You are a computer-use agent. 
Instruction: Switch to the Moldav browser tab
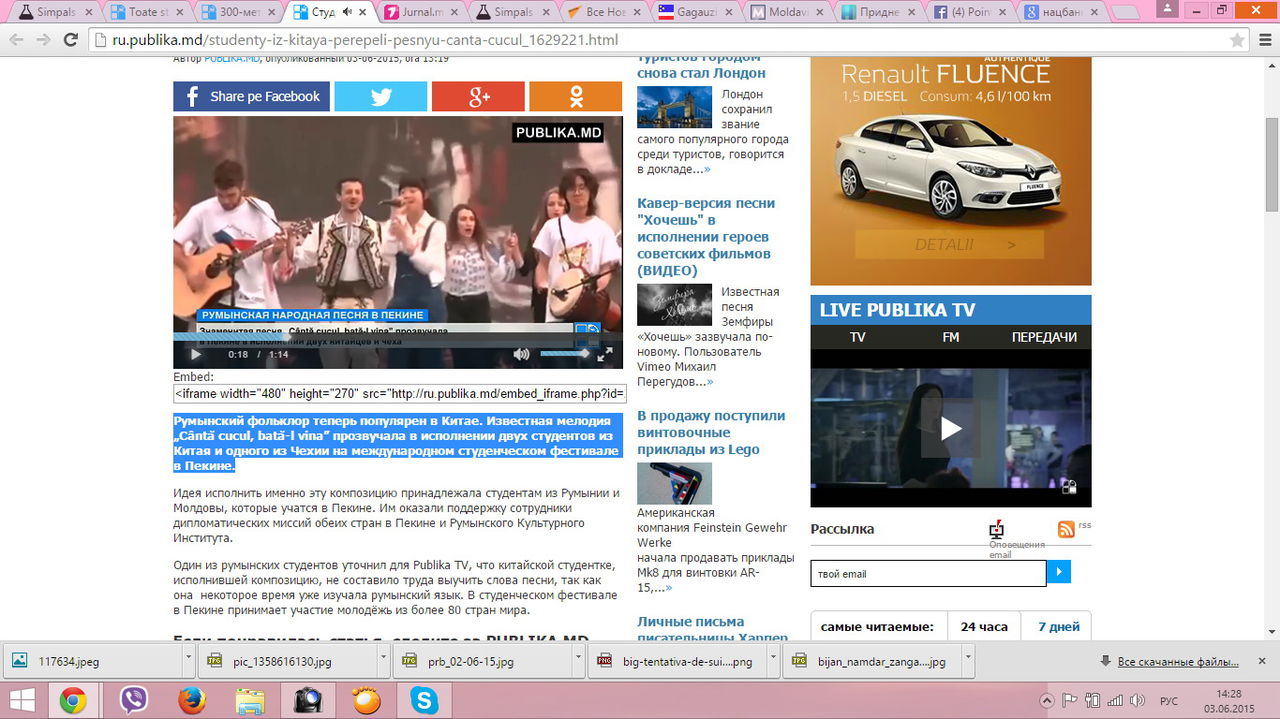click(786, 12)
